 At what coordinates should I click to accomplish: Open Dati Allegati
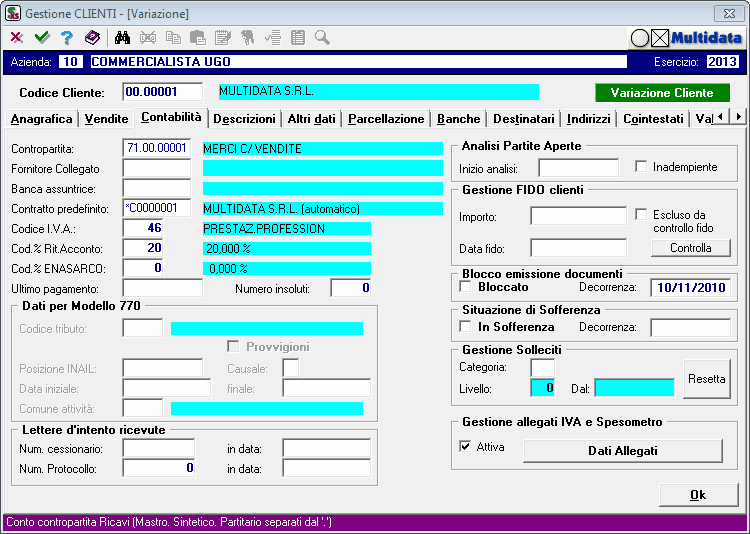tap(623, 451)
